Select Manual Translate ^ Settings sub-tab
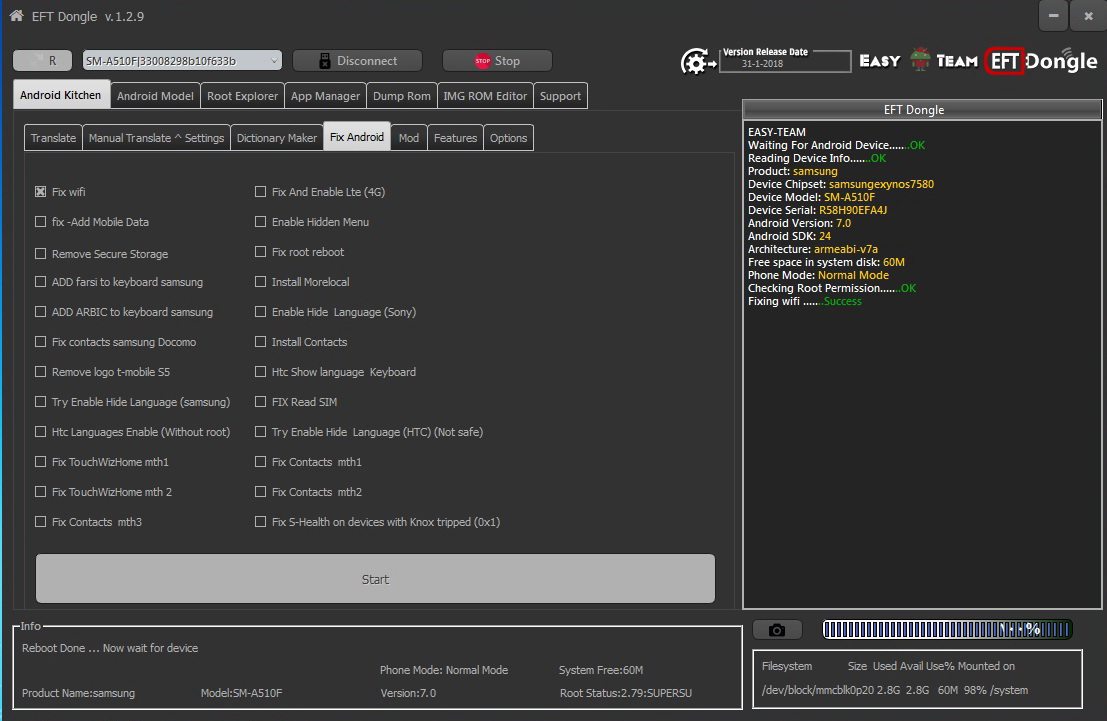 pyautogui.click(x=157, y=138)
